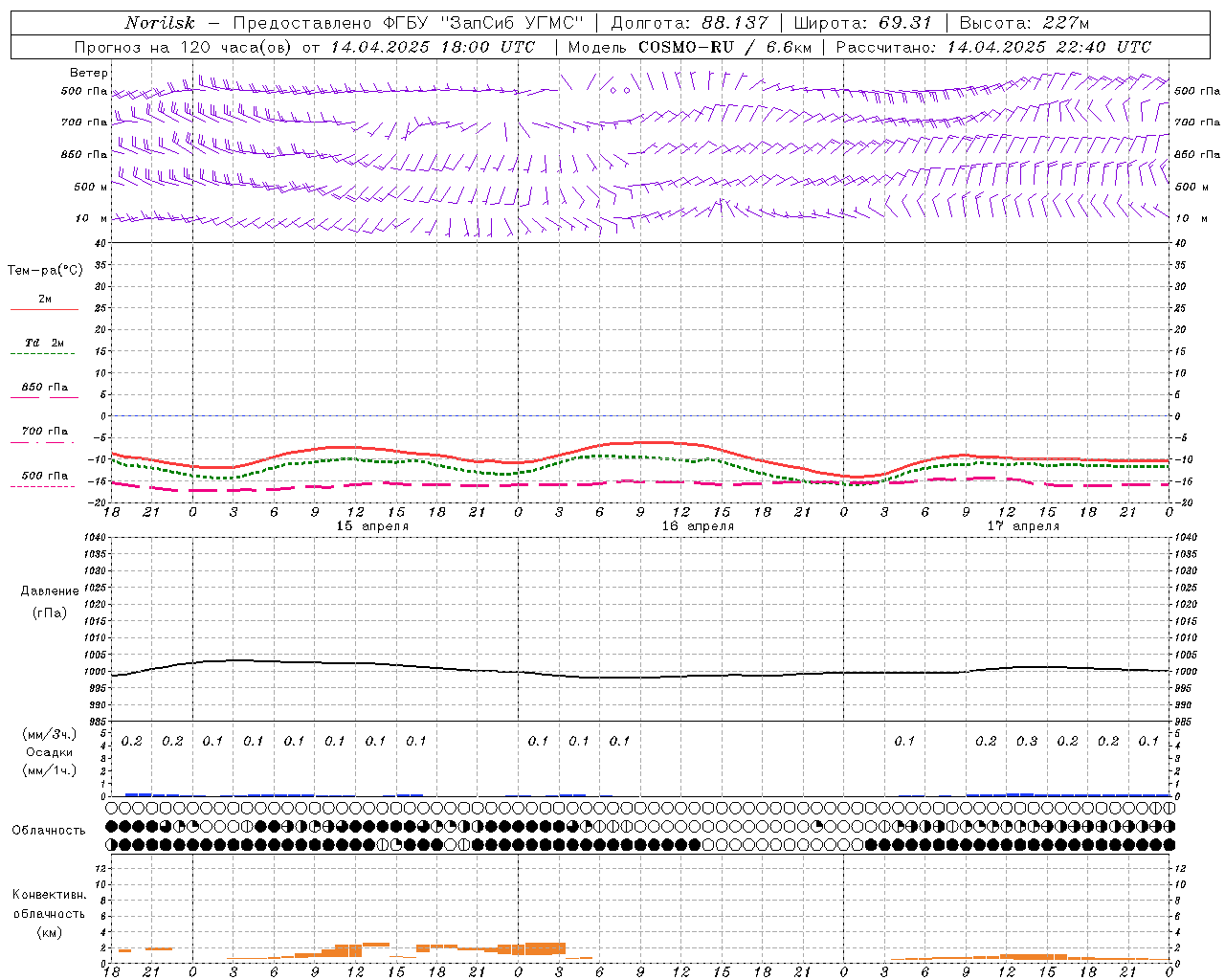Click the (км) height unit label
Viewport: 1225px width, 980px height.
[50, 932]
